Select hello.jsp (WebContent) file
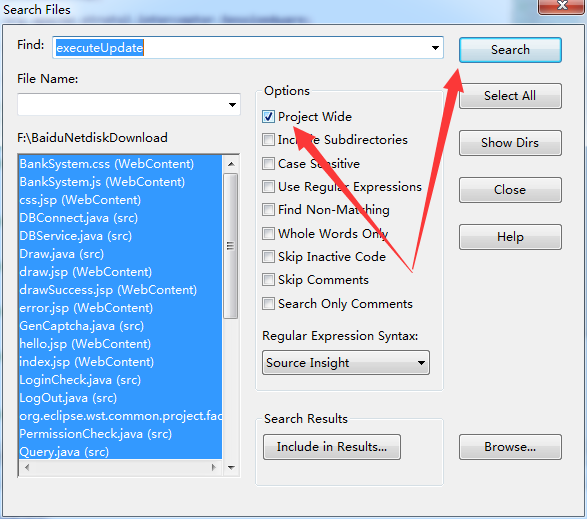This screenshot has width=587, height=519. (120, 344)
